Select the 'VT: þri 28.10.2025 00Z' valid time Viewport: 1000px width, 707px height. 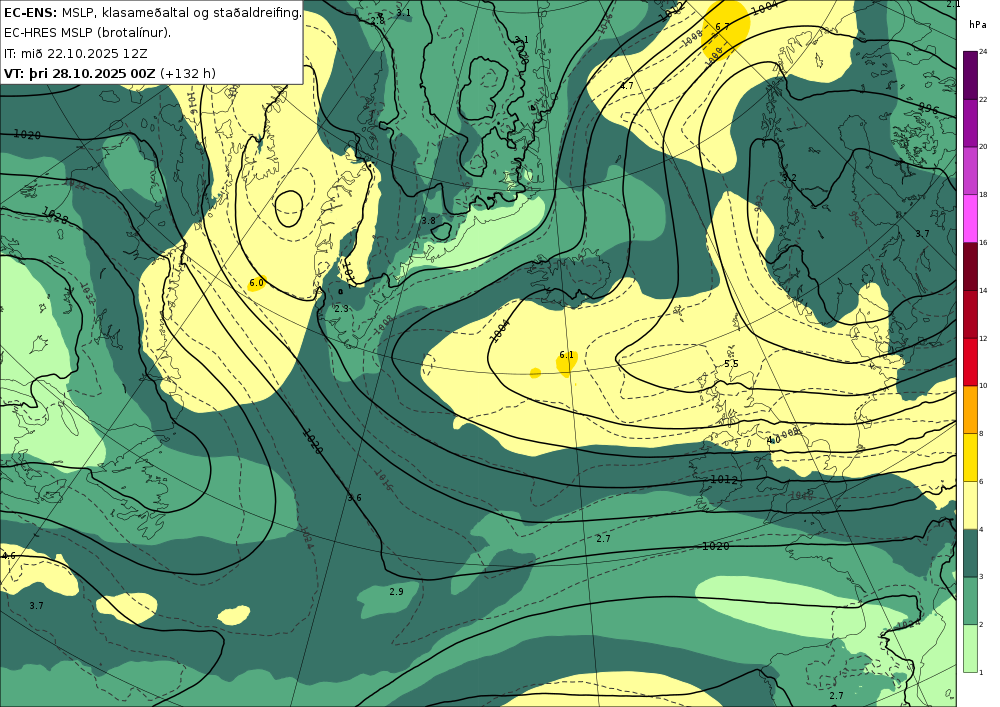(79, 73)
